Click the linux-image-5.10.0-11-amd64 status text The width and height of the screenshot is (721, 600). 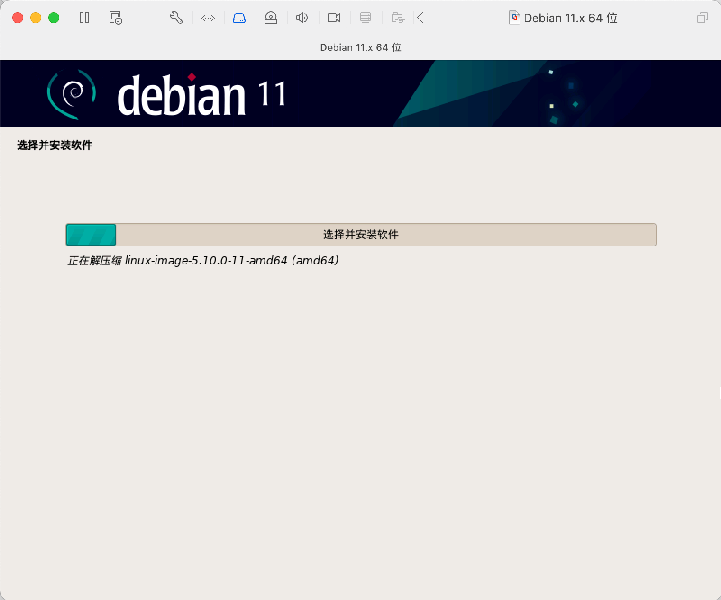point(203,261)
